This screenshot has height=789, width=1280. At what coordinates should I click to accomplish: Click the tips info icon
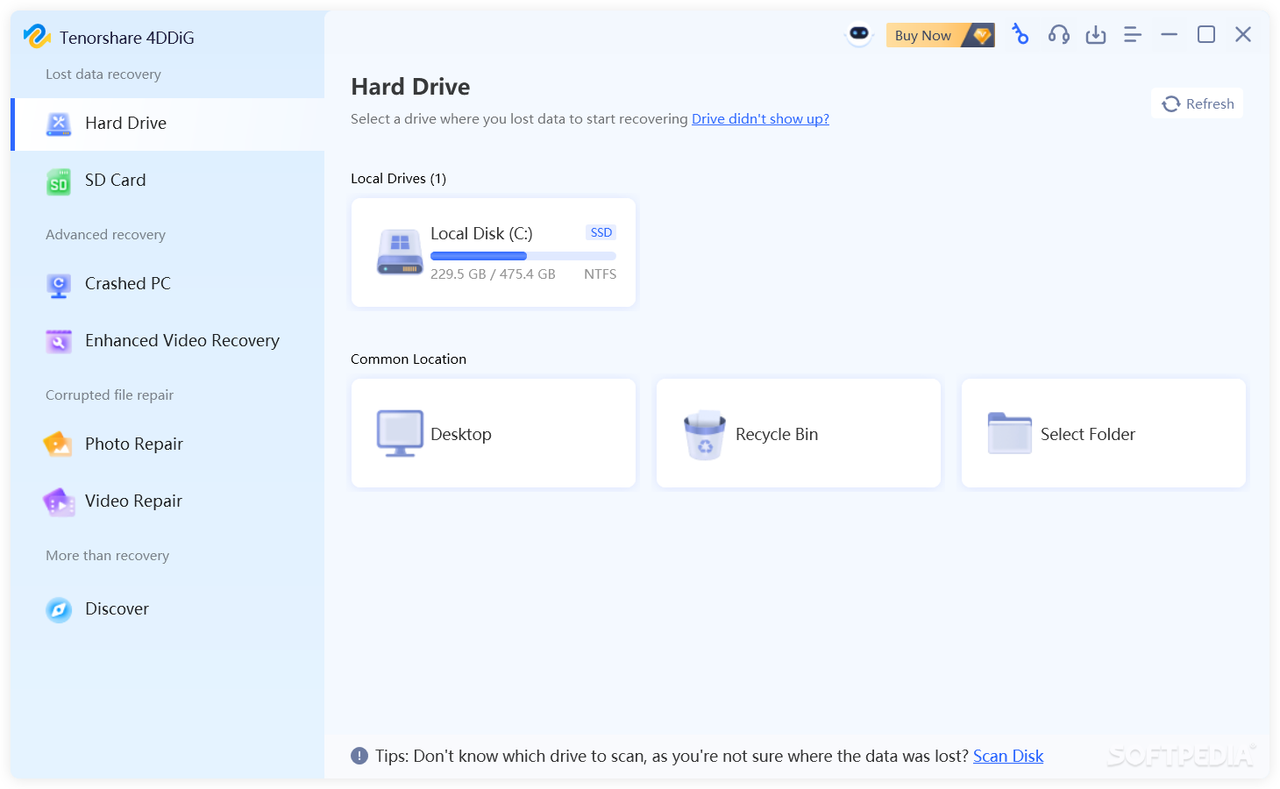(359, 756)
